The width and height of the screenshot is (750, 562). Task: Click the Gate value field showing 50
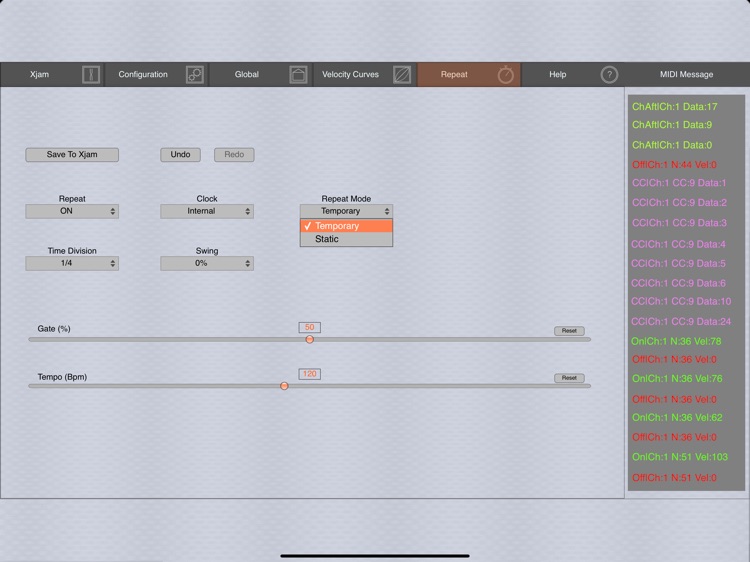[x=309, y=327]
